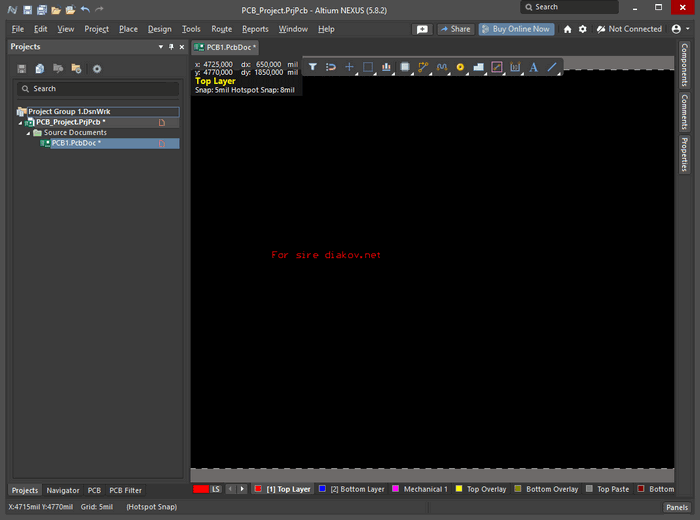Image resolution: width=700 pixels, height=520 pixels.
Task: Toggle the Top Overlay layer color box
Action: pos(458,489)
